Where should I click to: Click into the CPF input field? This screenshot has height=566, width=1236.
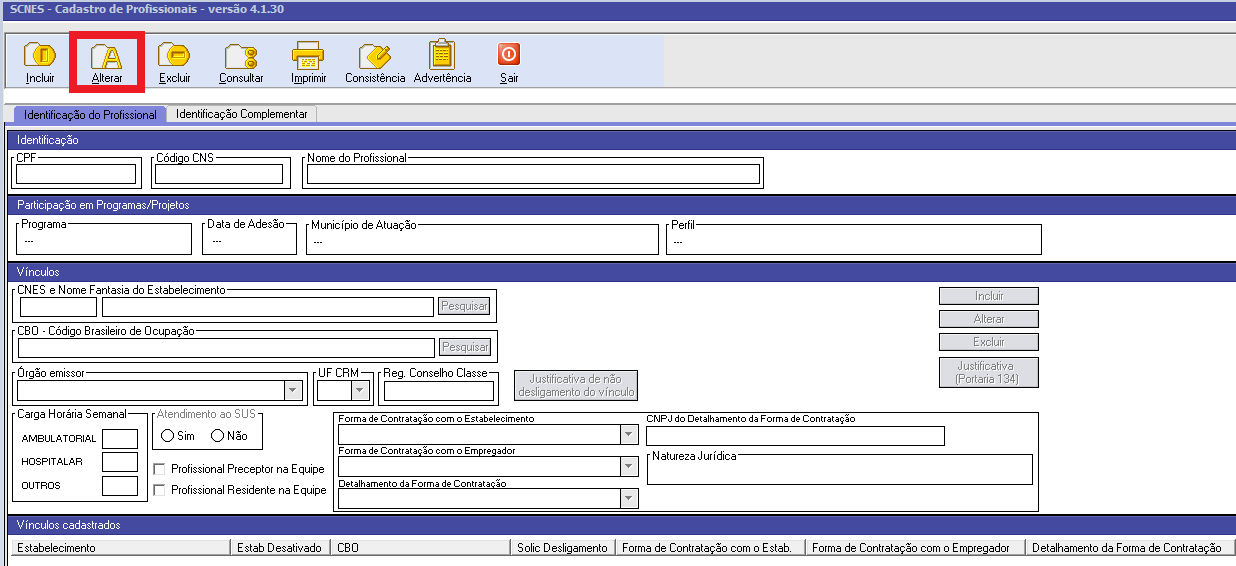tap(76, 175)
